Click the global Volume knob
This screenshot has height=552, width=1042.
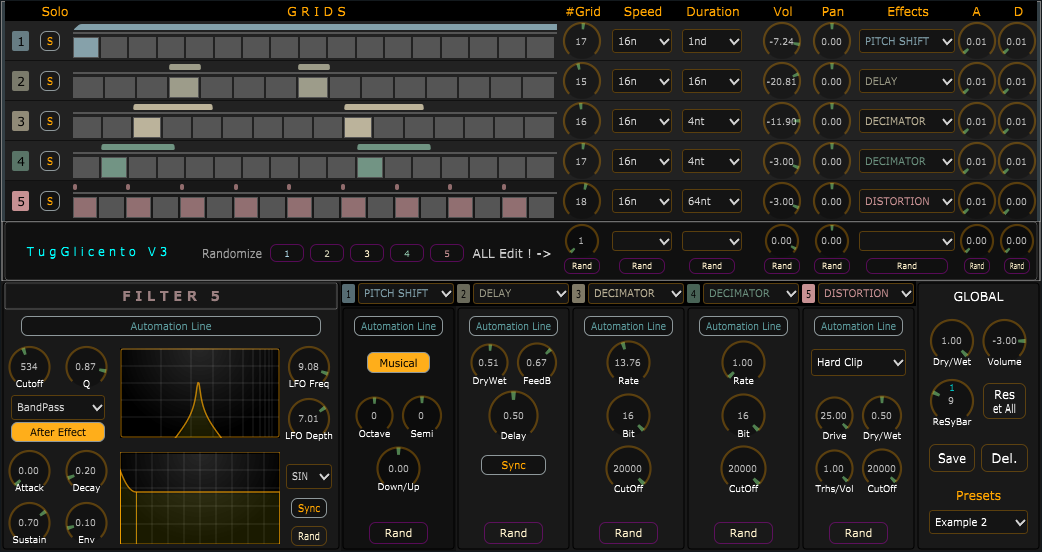pyautogui.click(x=1003, y=340)
